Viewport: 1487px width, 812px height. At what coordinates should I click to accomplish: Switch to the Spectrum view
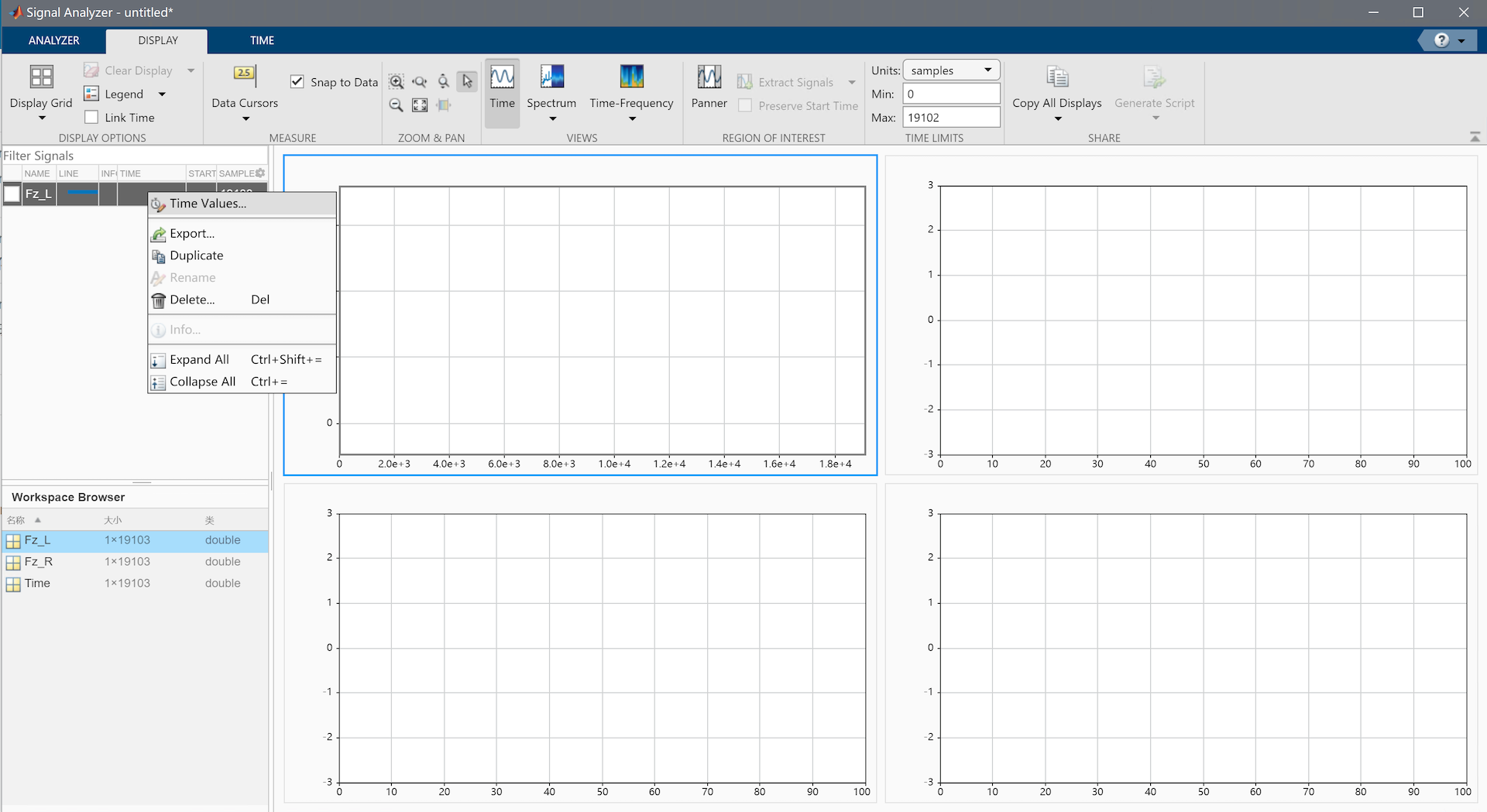point(551,87)
